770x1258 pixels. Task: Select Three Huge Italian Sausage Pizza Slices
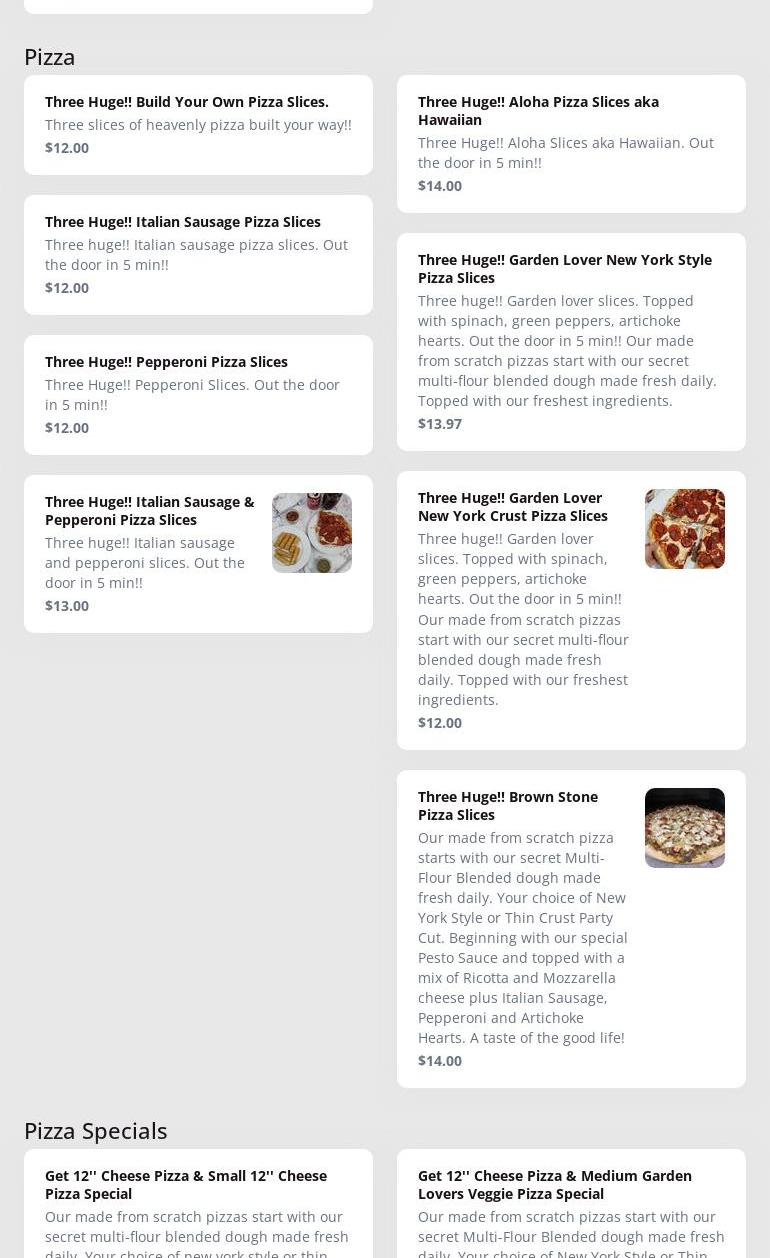pyautogui.click(x=182, y=222)
